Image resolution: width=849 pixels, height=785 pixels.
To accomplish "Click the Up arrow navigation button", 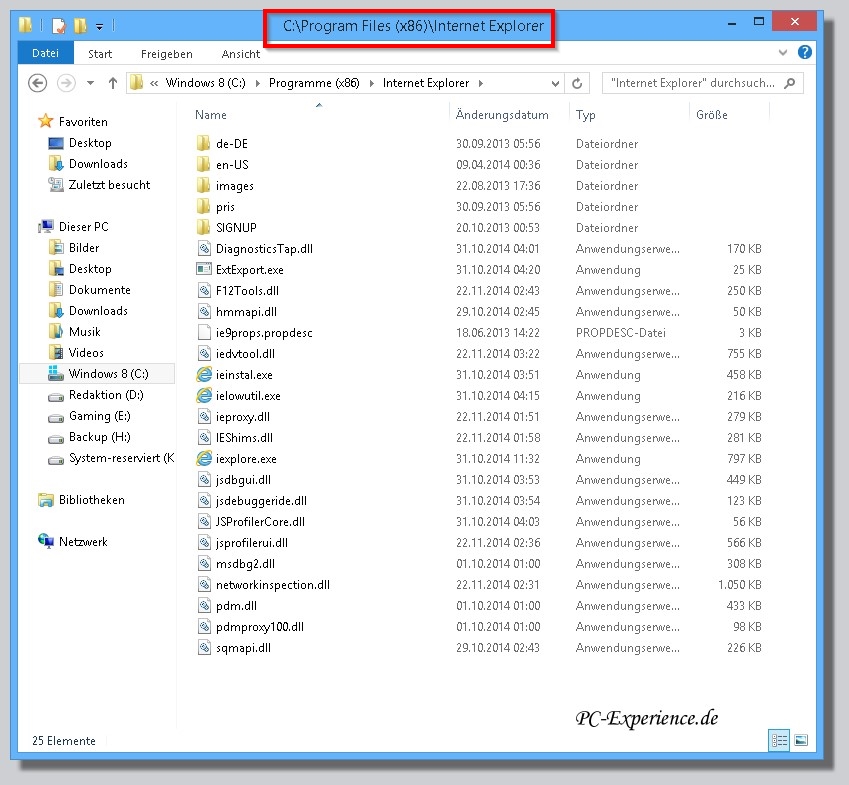I will coord(113,83).
